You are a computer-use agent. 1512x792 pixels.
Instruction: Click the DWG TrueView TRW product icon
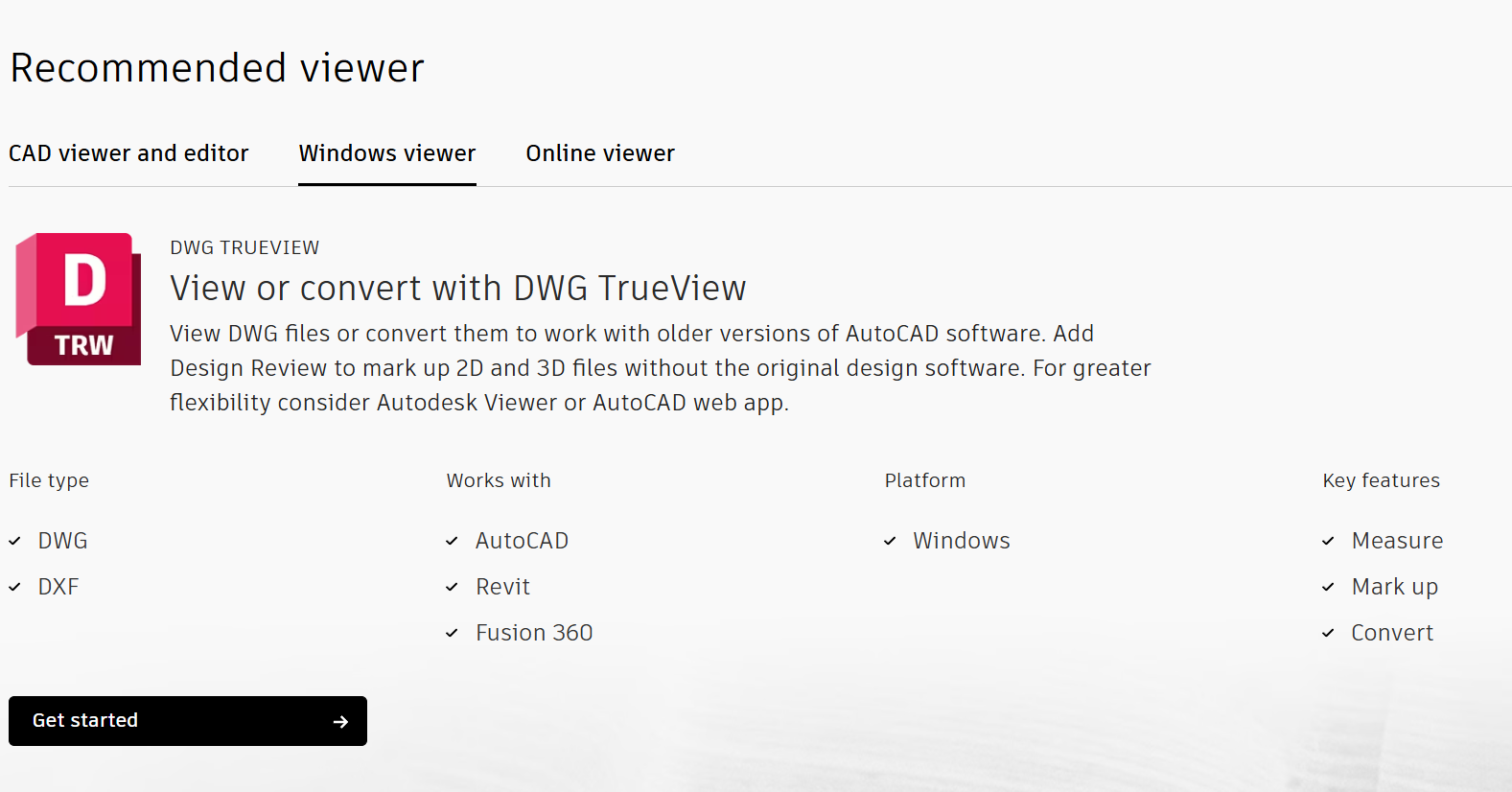[79, 299]
